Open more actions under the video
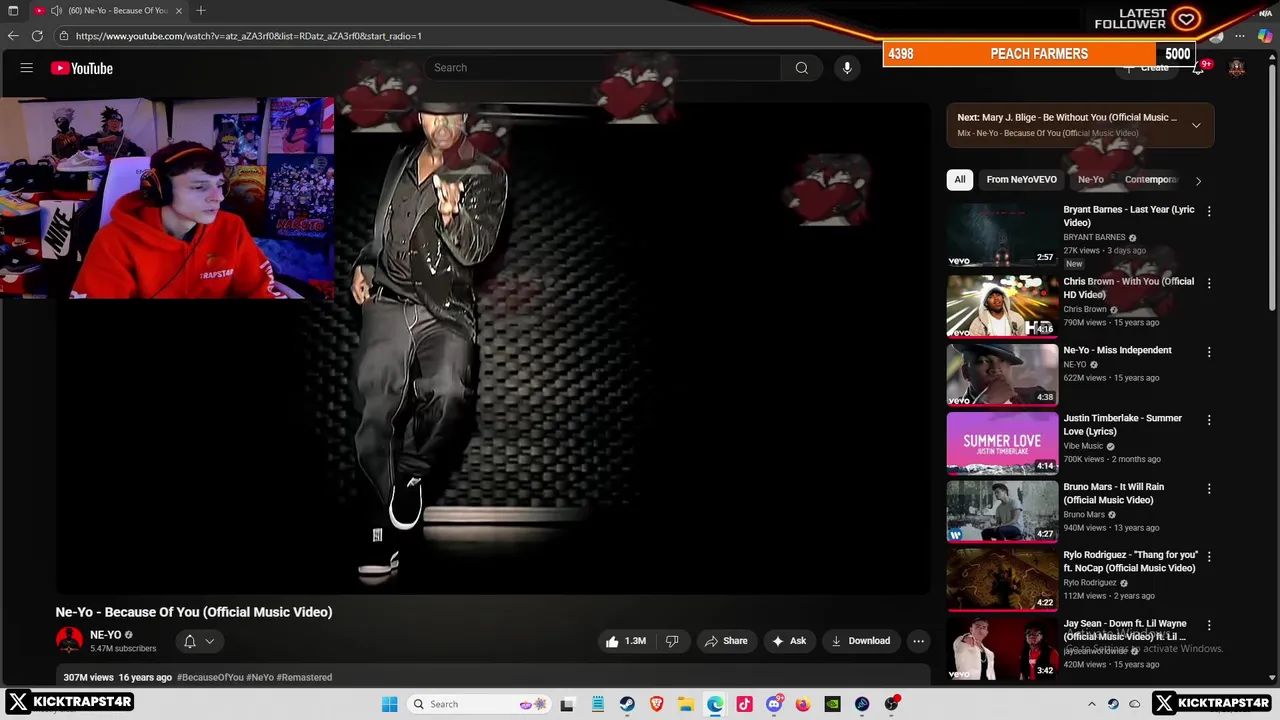 pos(918,641)
